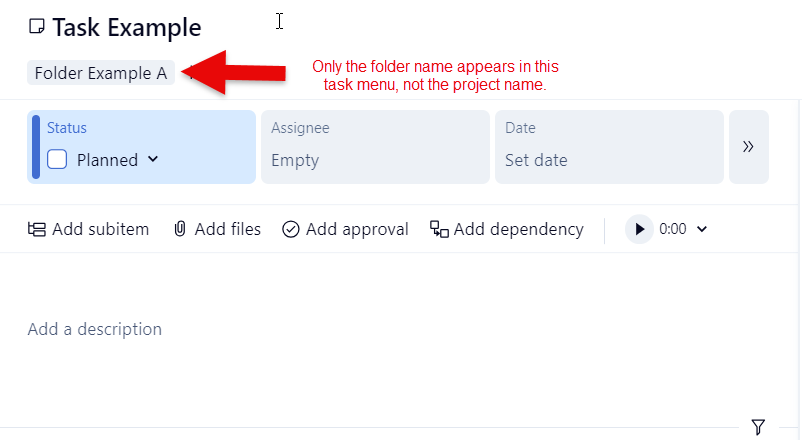Open the Folder Example A tag
The image size is (802, 440).
pyautogui.click(x=100, y=73)
